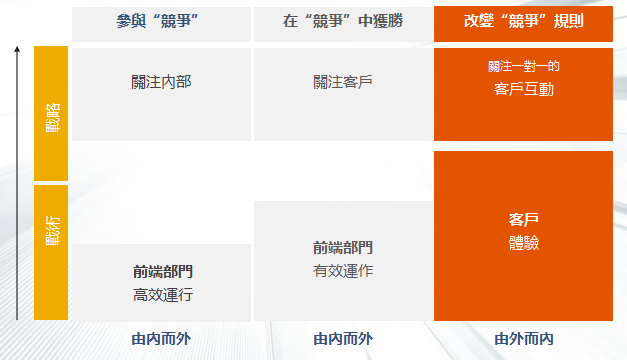
Task: Click the orange 客戶體驗 box
Action: [x=523, y=236]
